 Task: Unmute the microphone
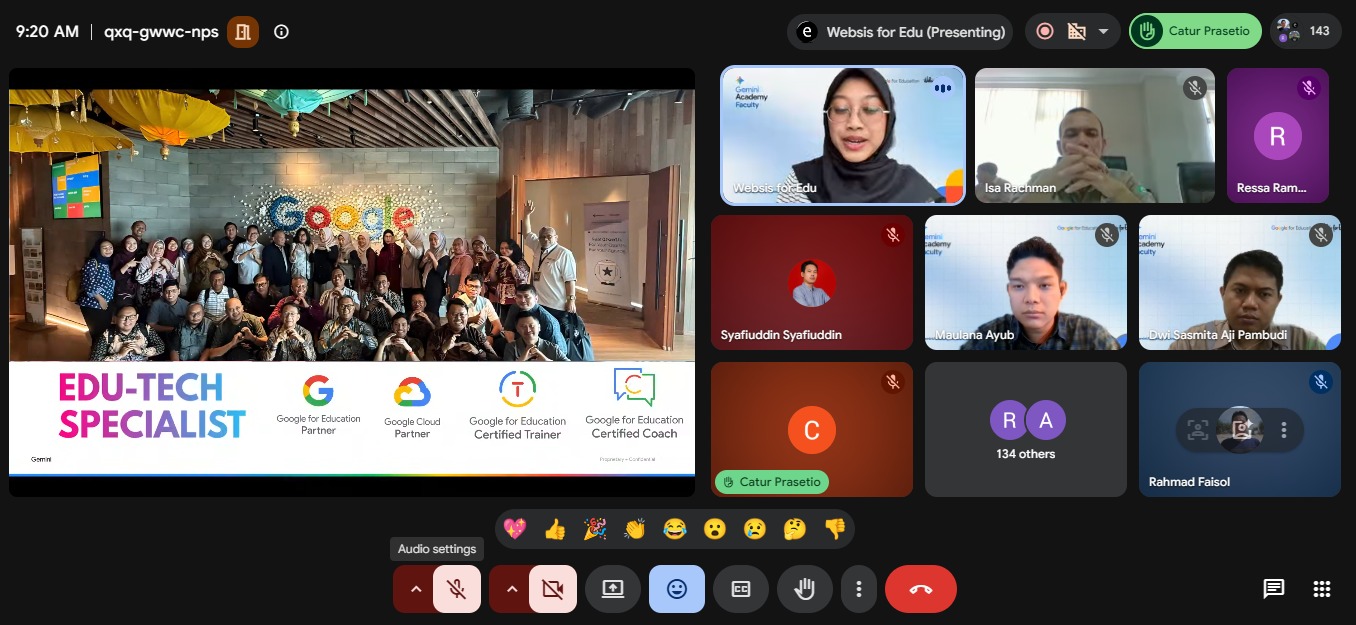457,589
